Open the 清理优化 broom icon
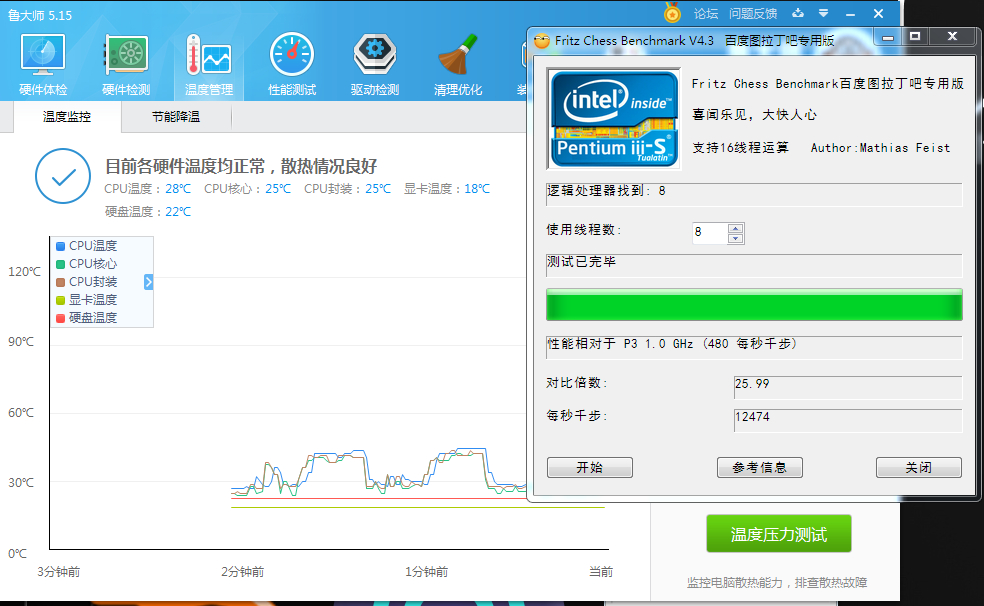 [x=457, y=65]
